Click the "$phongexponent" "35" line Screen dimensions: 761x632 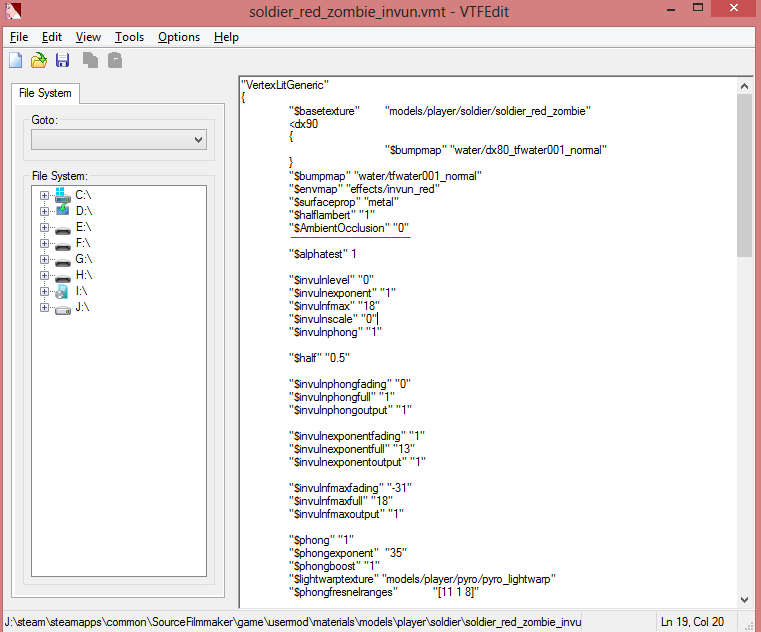tap(348, 553)
